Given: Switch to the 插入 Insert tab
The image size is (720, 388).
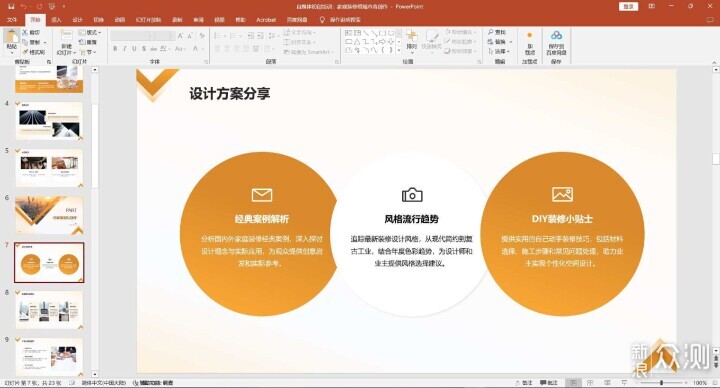Looking at the screenshot, I should pyautogui.click(x=56, y=20).
